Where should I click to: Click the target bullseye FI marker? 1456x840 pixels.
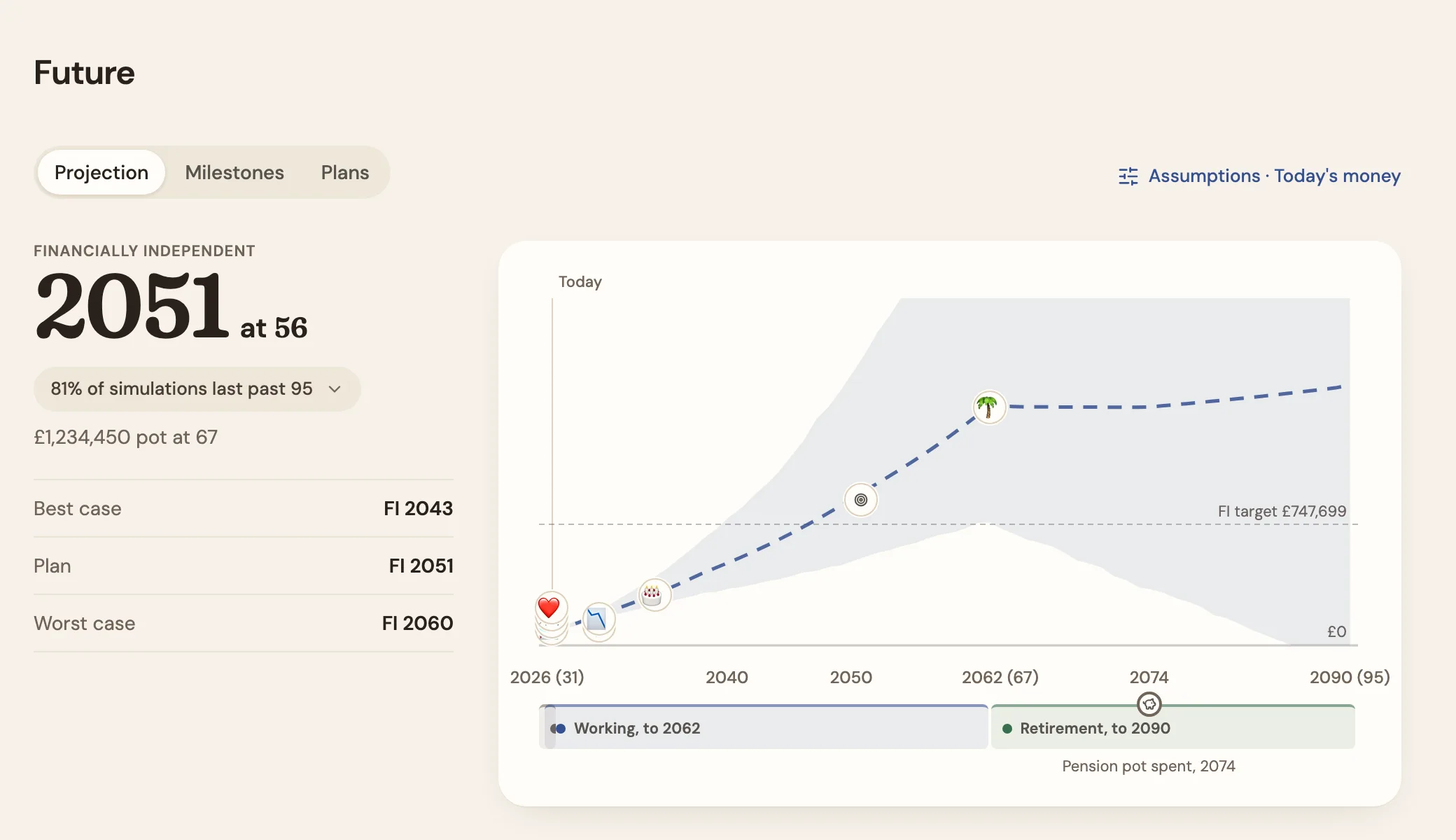(x=860, y=500)
